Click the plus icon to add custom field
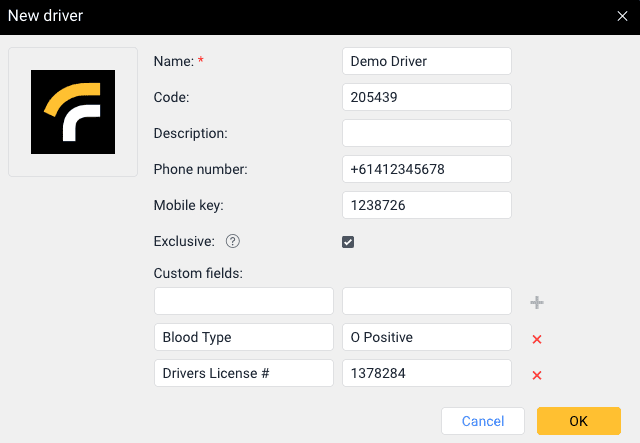Viewport: 640px width, 443px height. pos(537,302)
